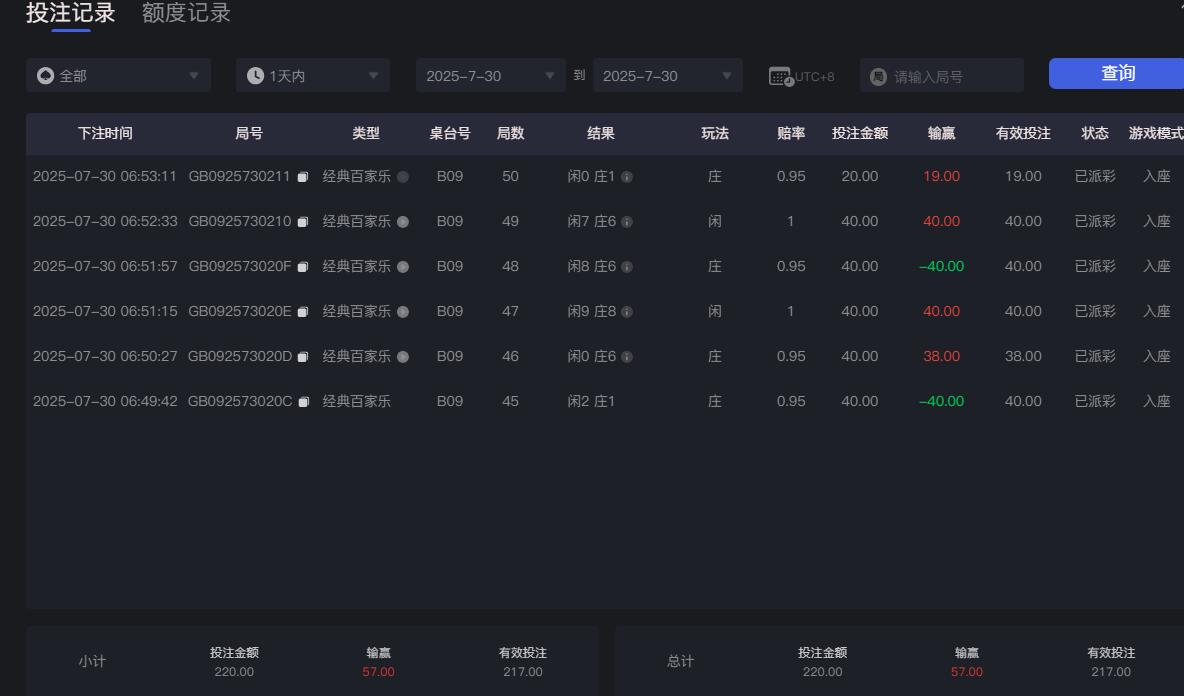1184x696 pixels.
Task: Click the clock icon in the 1天内 filter
Action: click(x=258, y=75)
